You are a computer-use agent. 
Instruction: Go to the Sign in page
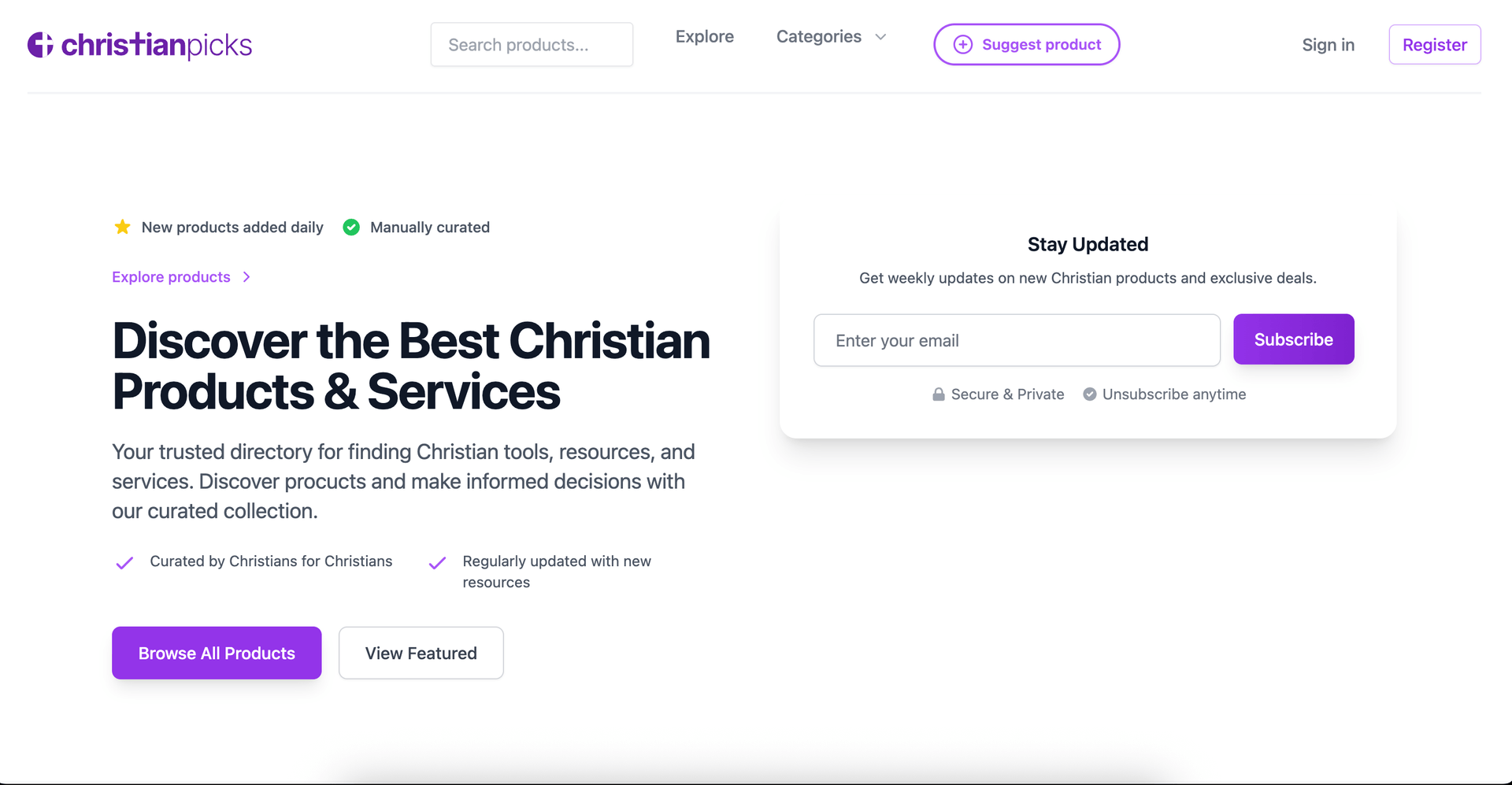[x=1328, y=45]
